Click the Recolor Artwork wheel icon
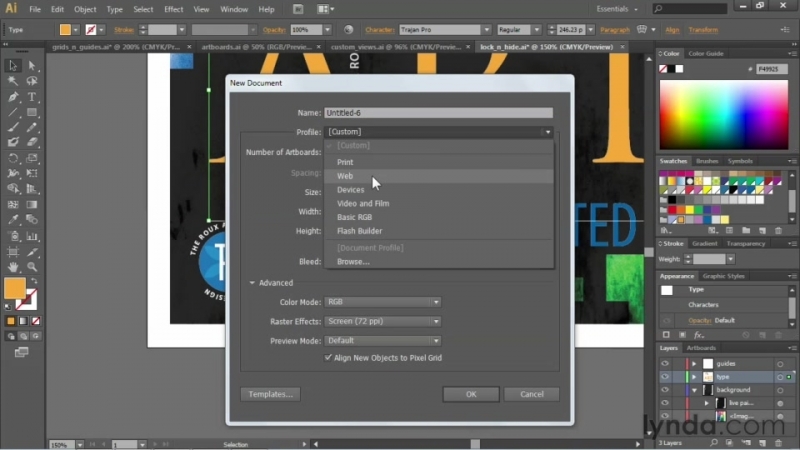This screenshot has height=450, width=800. pyautogui.click(x=348, y=30)
